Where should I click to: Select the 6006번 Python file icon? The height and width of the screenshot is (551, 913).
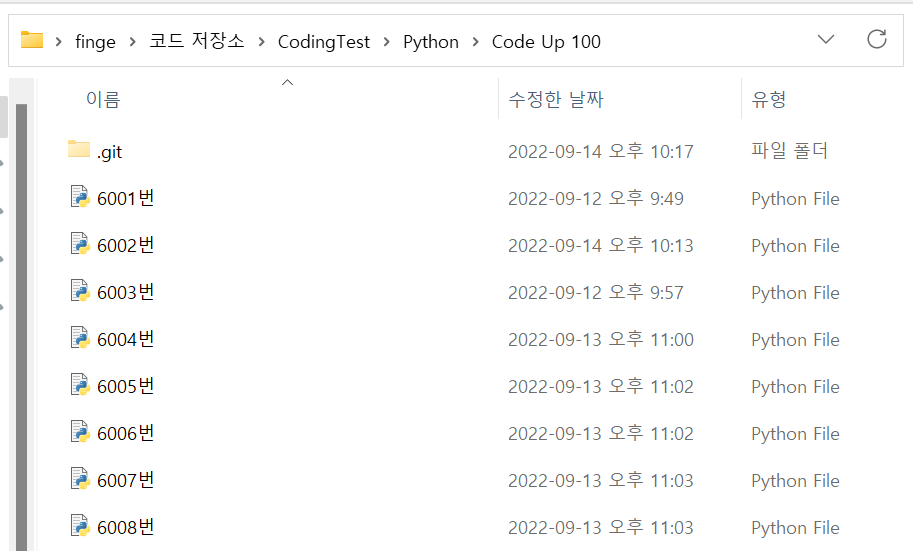[80, 432]
